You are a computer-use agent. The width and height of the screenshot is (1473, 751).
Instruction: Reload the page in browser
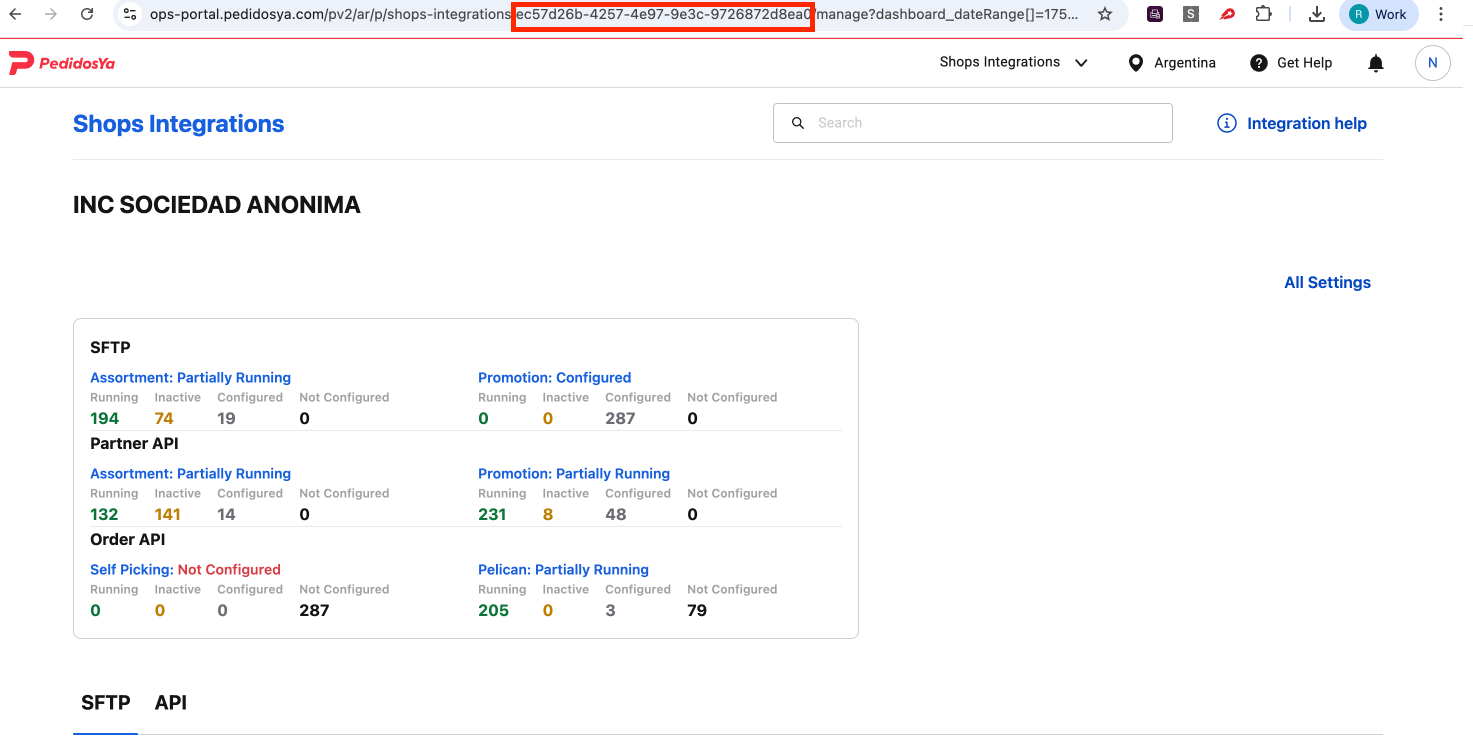point(87,14)
